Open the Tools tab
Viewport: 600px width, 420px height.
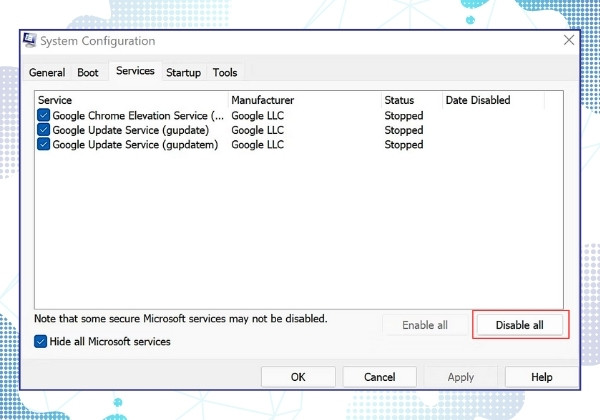pos(225,72)
